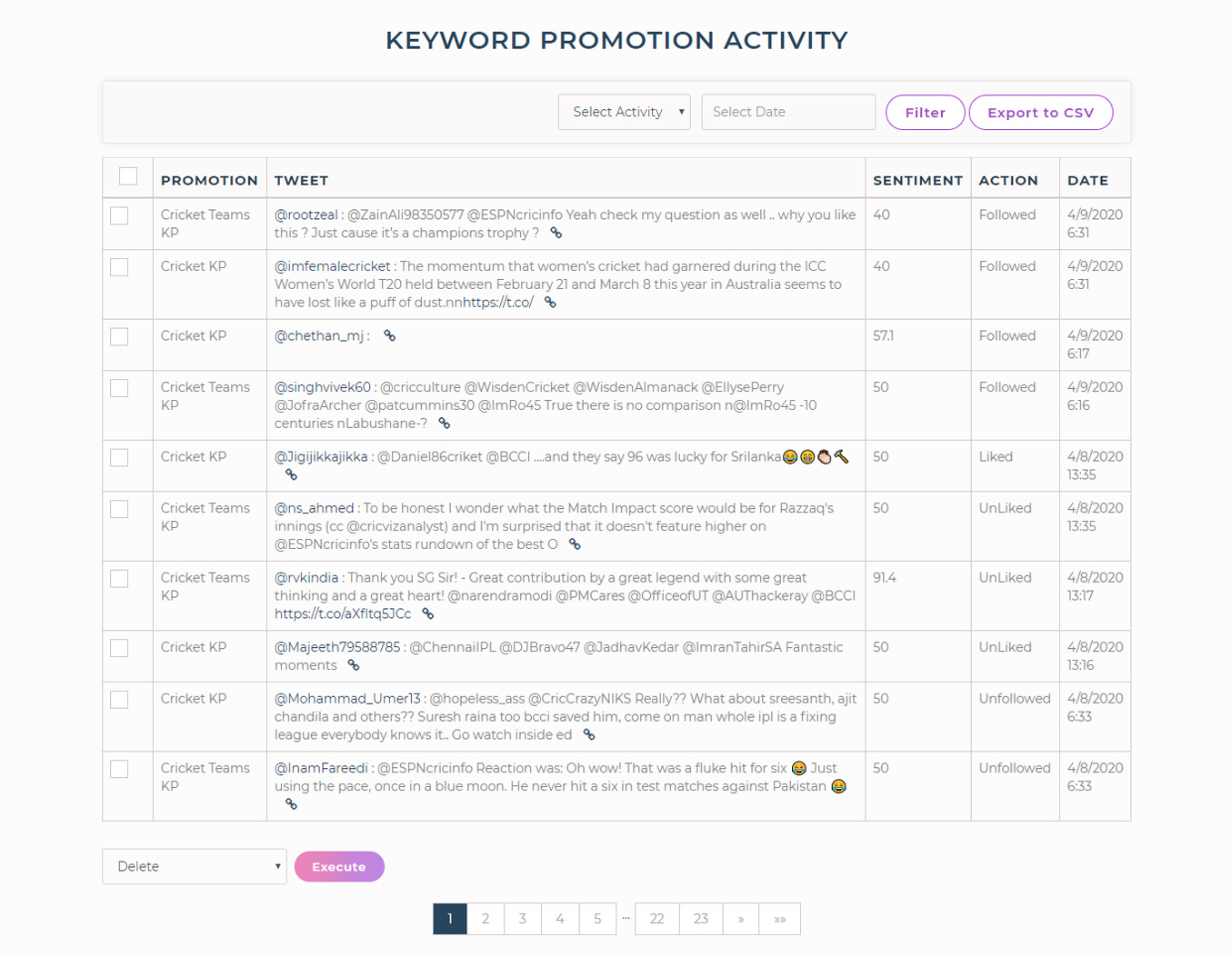
Task: Open the link icon on @Mohammad_Umer13's row
Action: coord(589,734)
